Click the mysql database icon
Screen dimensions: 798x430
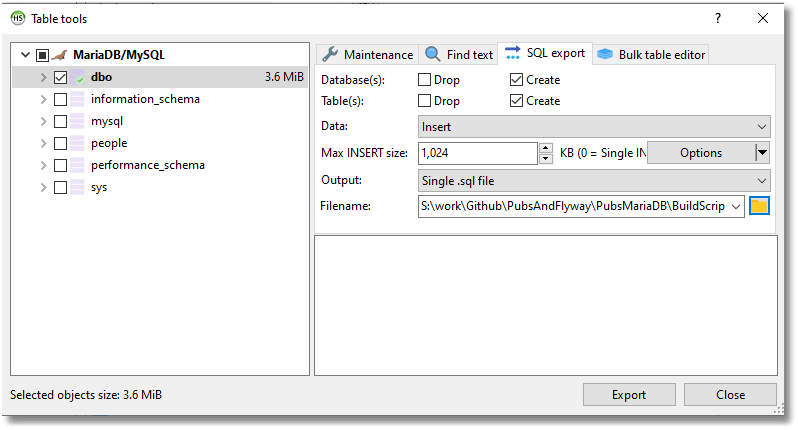pyautogui.click(x=77, y=121)
